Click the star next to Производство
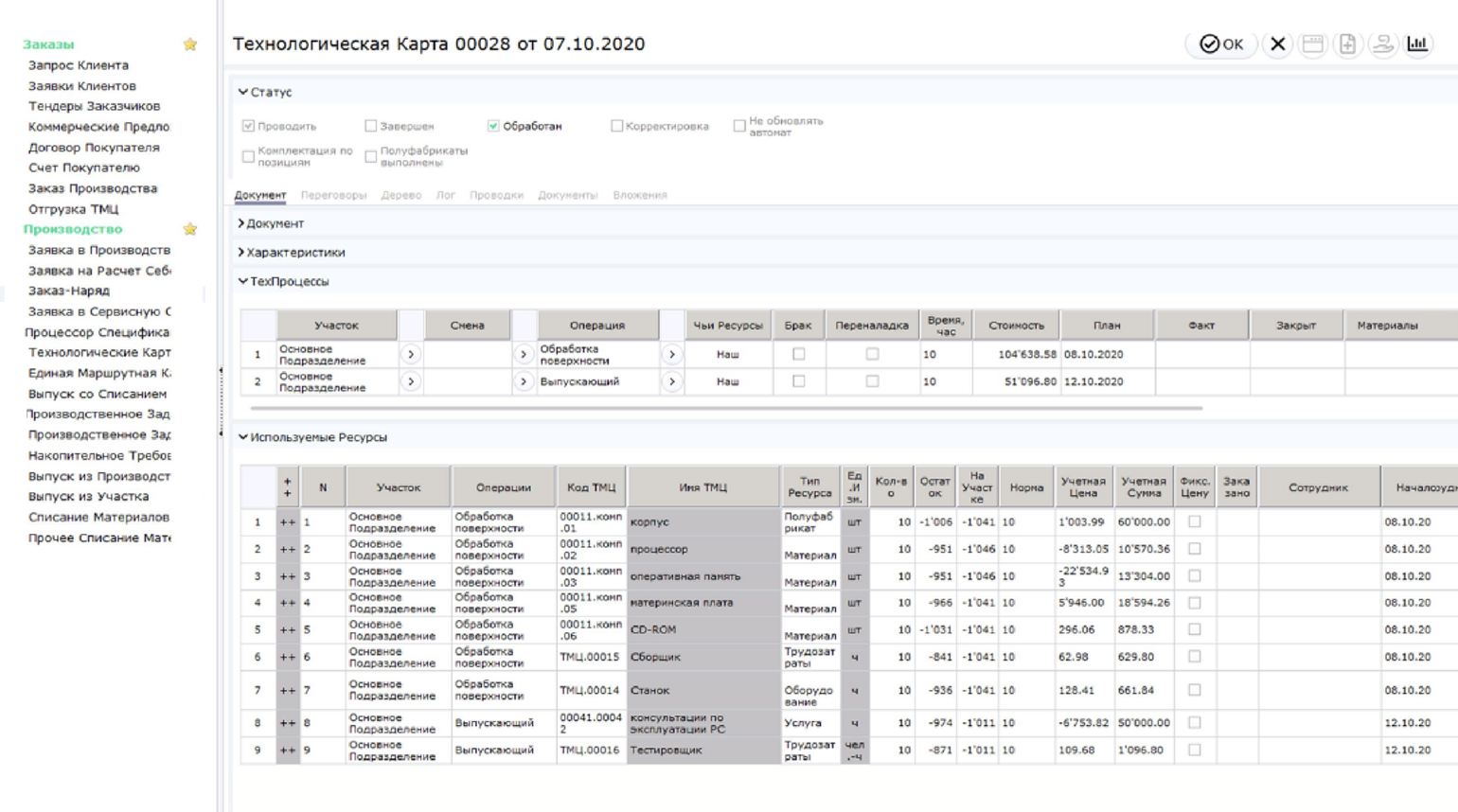Image resolution: width=1458 pixels, height=812 pixels. (x=190, y=229)
